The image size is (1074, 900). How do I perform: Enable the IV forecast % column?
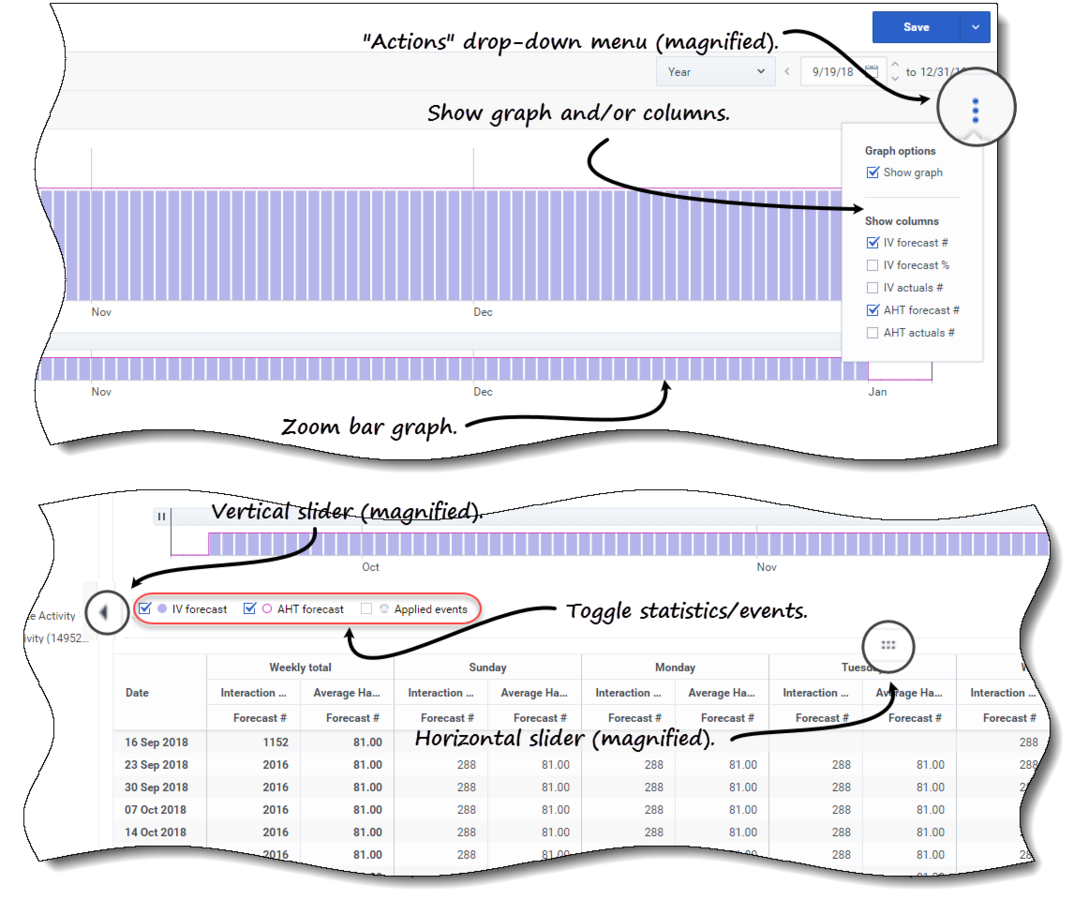point(873,265)
